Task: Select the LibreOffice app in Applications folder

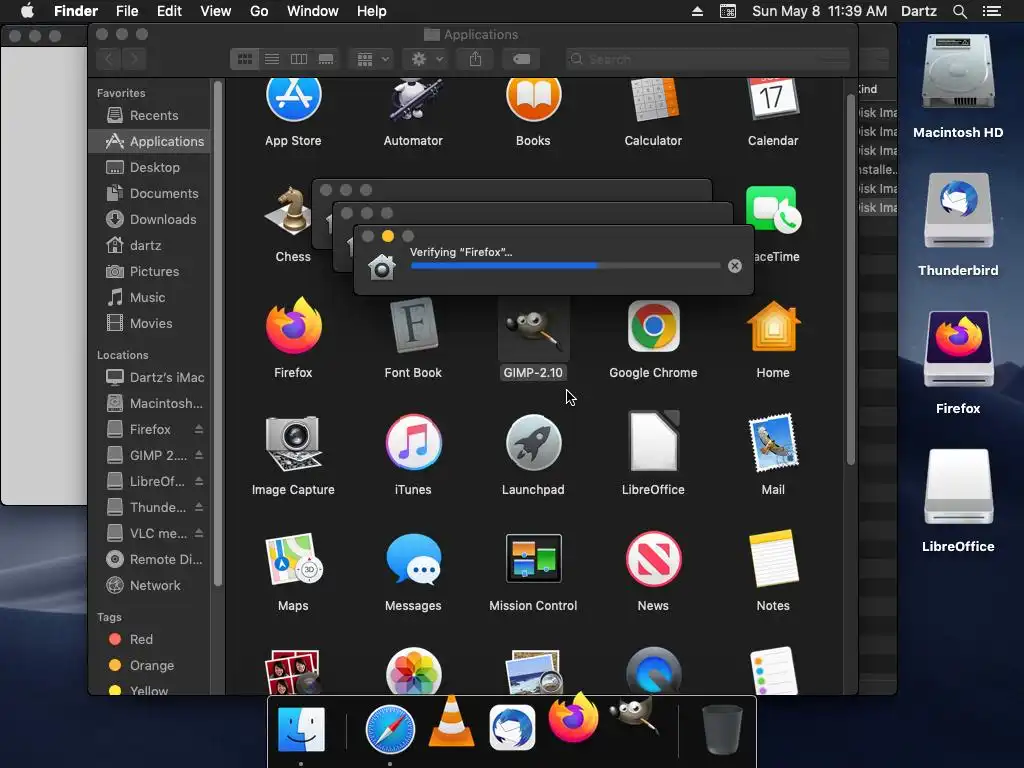Action: click(653, 441)
